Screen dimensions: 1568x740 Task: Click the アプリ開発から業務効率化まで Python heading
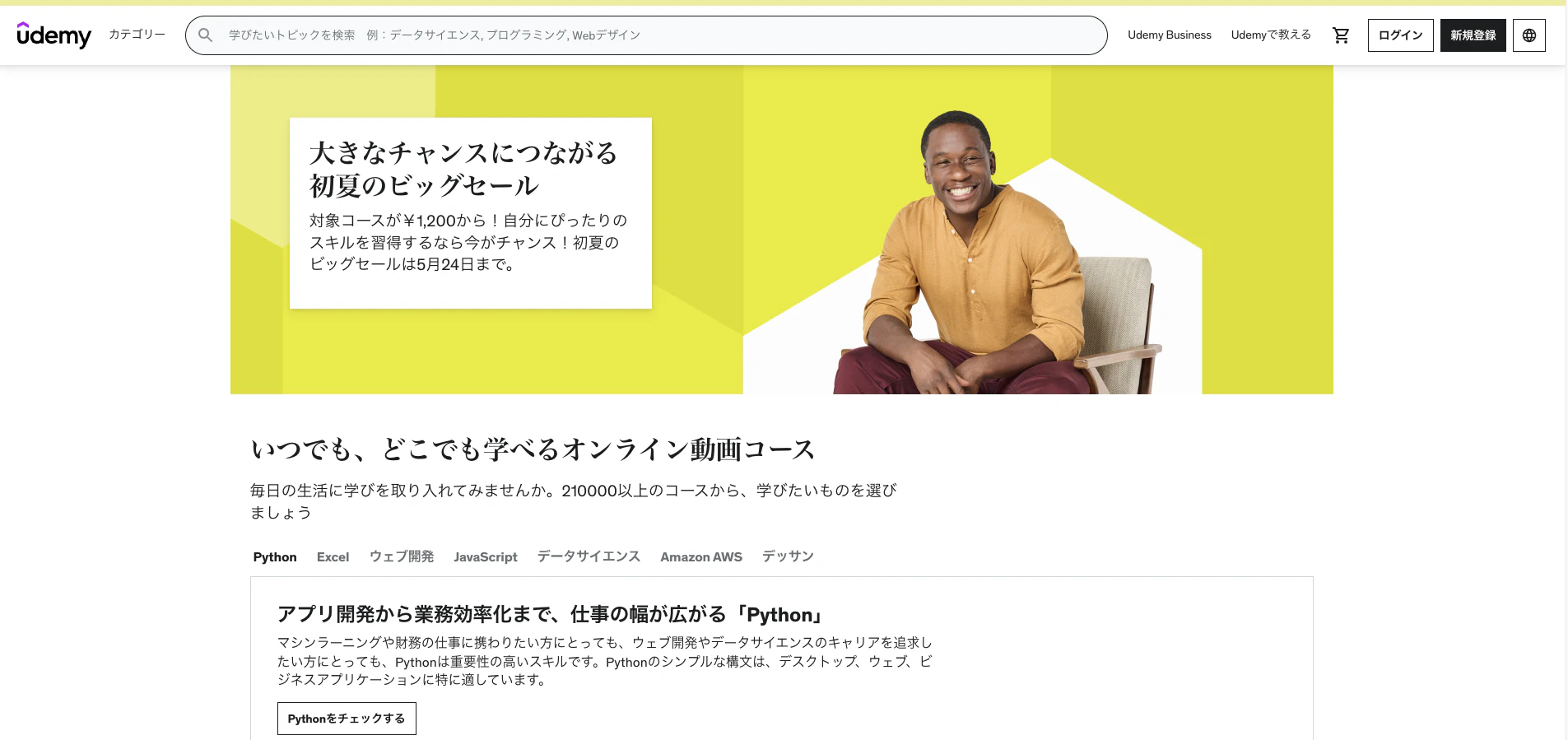pyautogui.click(x=551, y=615)
